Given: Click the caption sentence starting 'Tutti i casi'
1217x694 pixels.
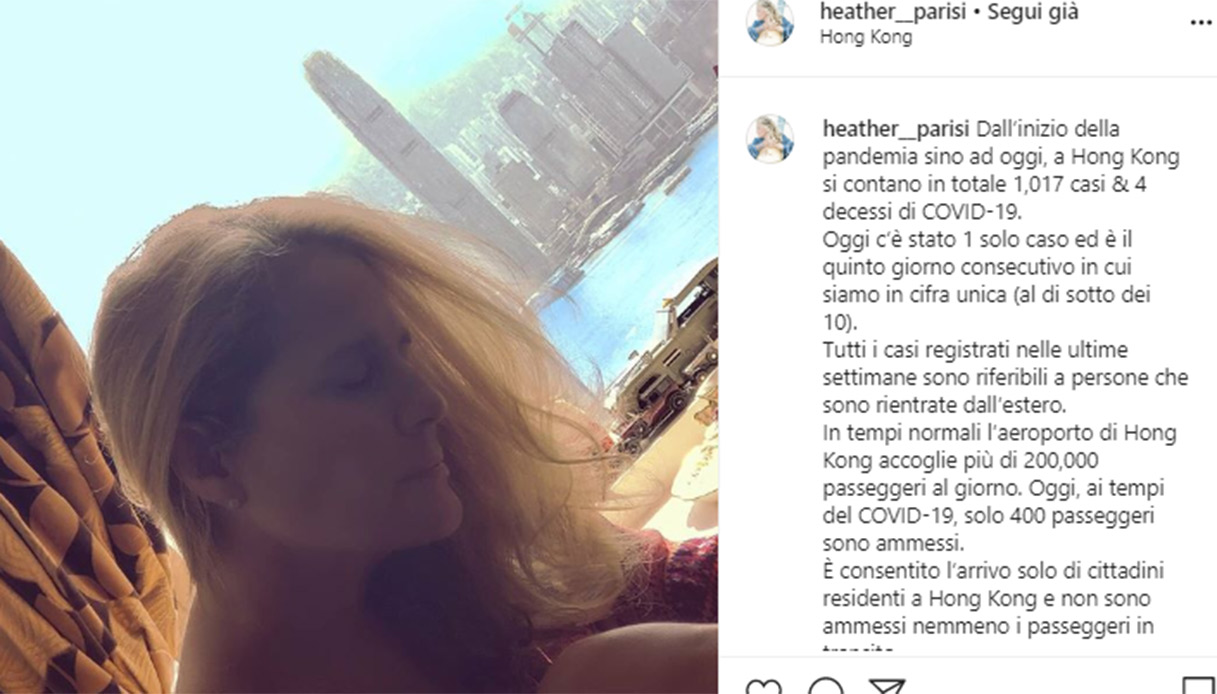Looking at the screenshot, I should point(1005,379).
